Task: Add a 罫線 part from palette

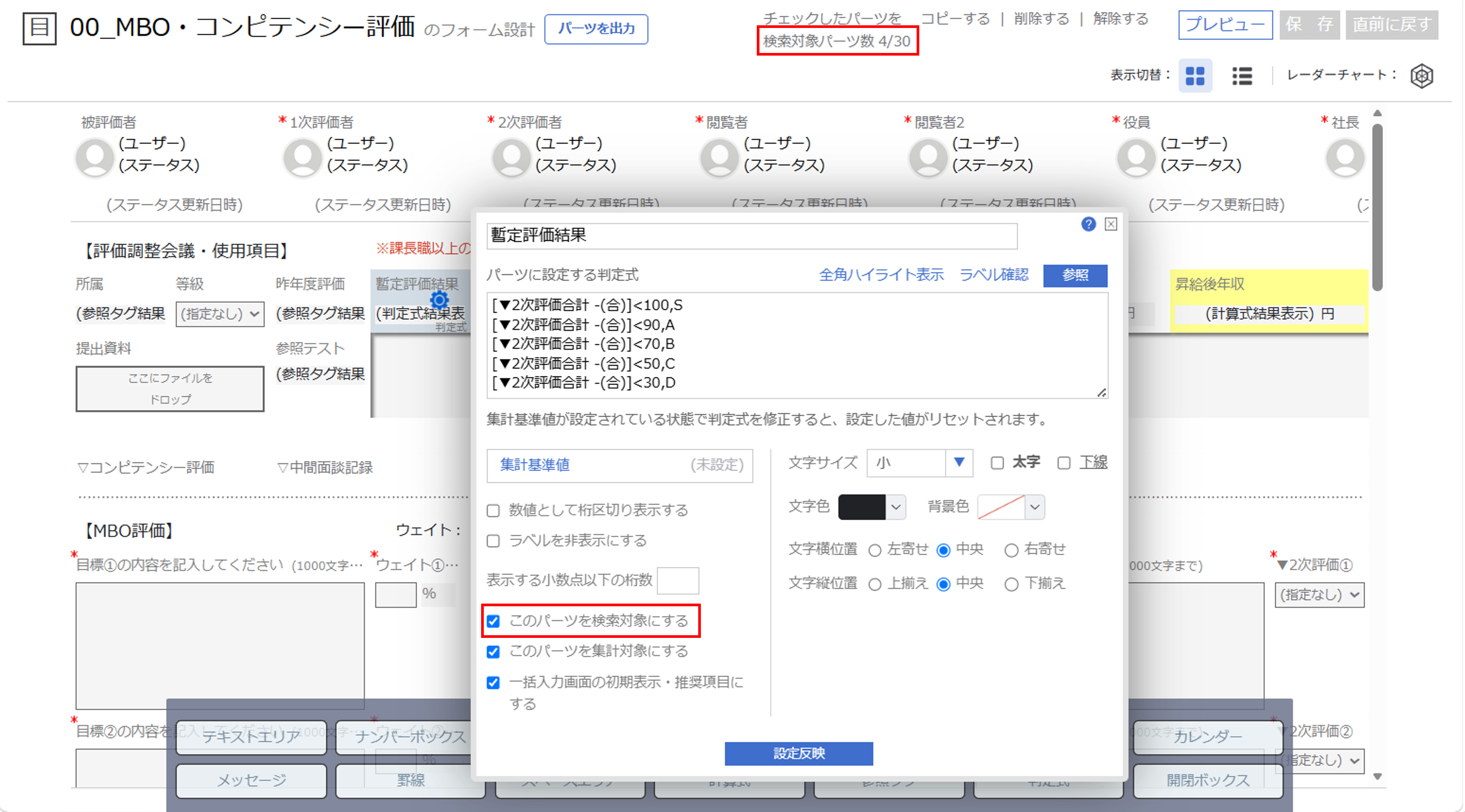Action: point(411,781)
